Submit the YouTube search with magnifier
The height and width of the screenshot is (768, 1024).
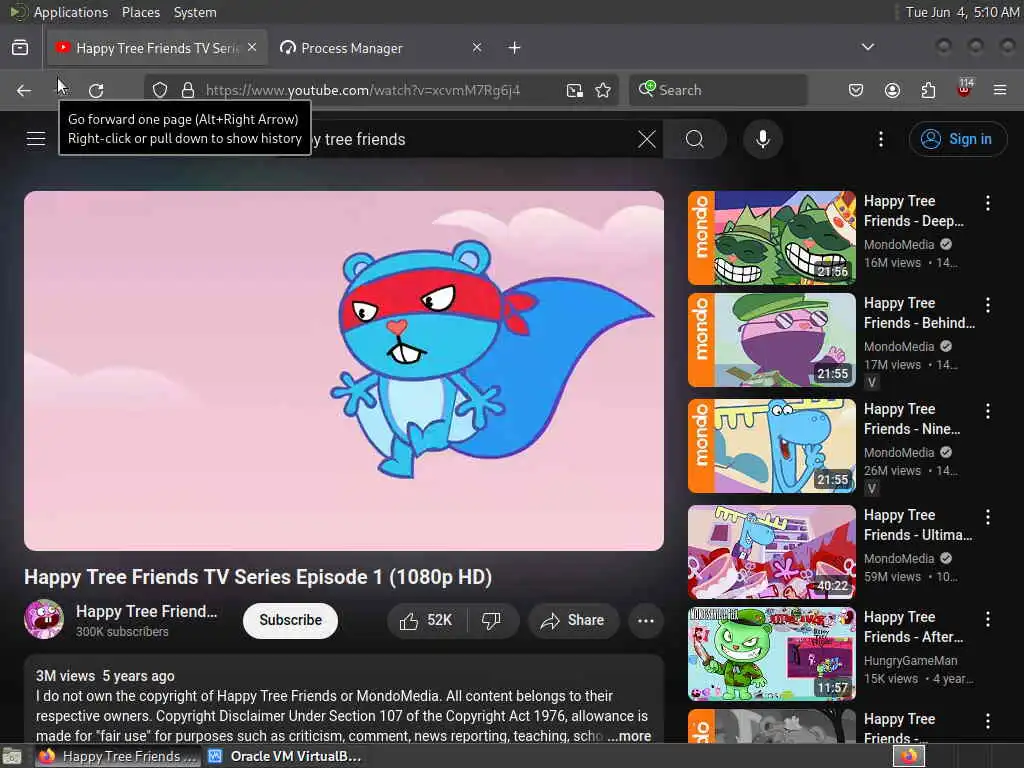[695, 139]
